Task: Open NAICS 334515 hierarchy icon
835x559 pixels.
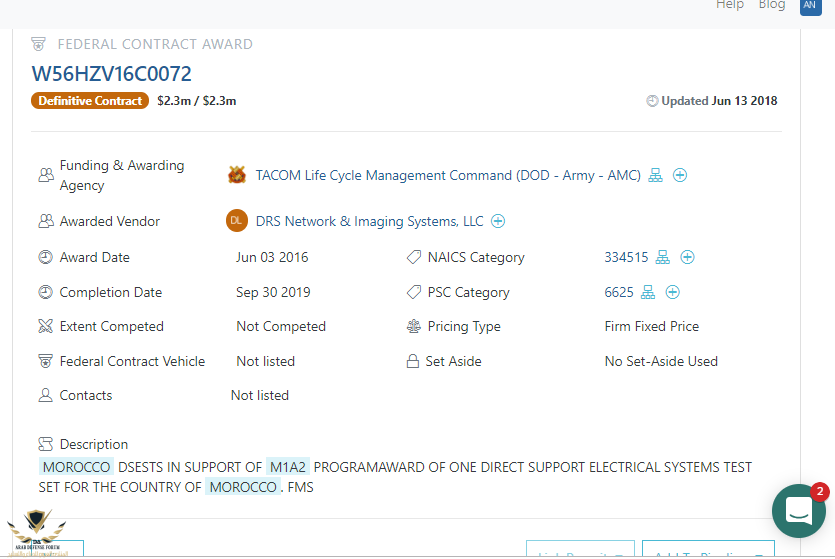Action: click(663, 257)
